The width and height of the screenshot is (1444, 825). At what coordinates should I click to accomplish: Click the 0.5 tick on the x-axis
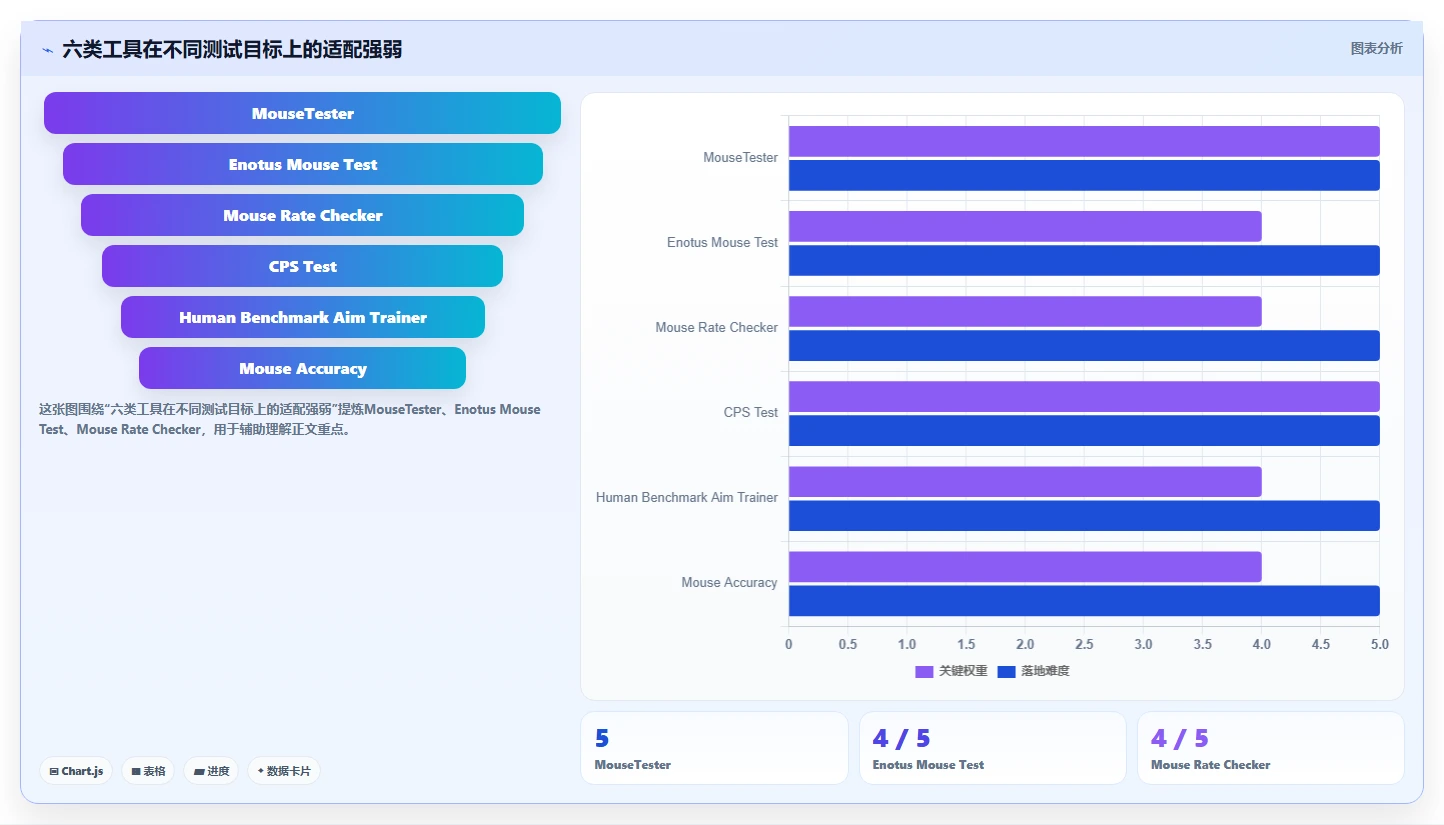click(x=848, y=644)
